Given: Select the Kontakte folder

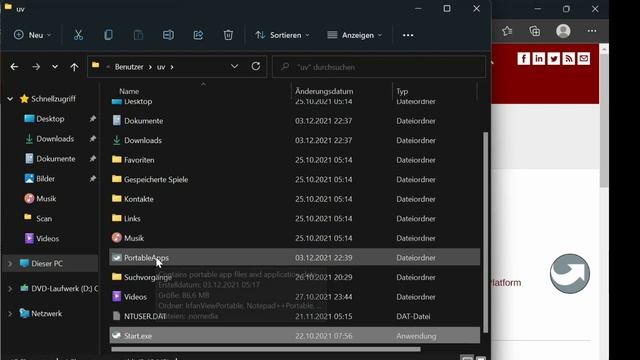Looking at the screenshot, I should tap(295, 199).
